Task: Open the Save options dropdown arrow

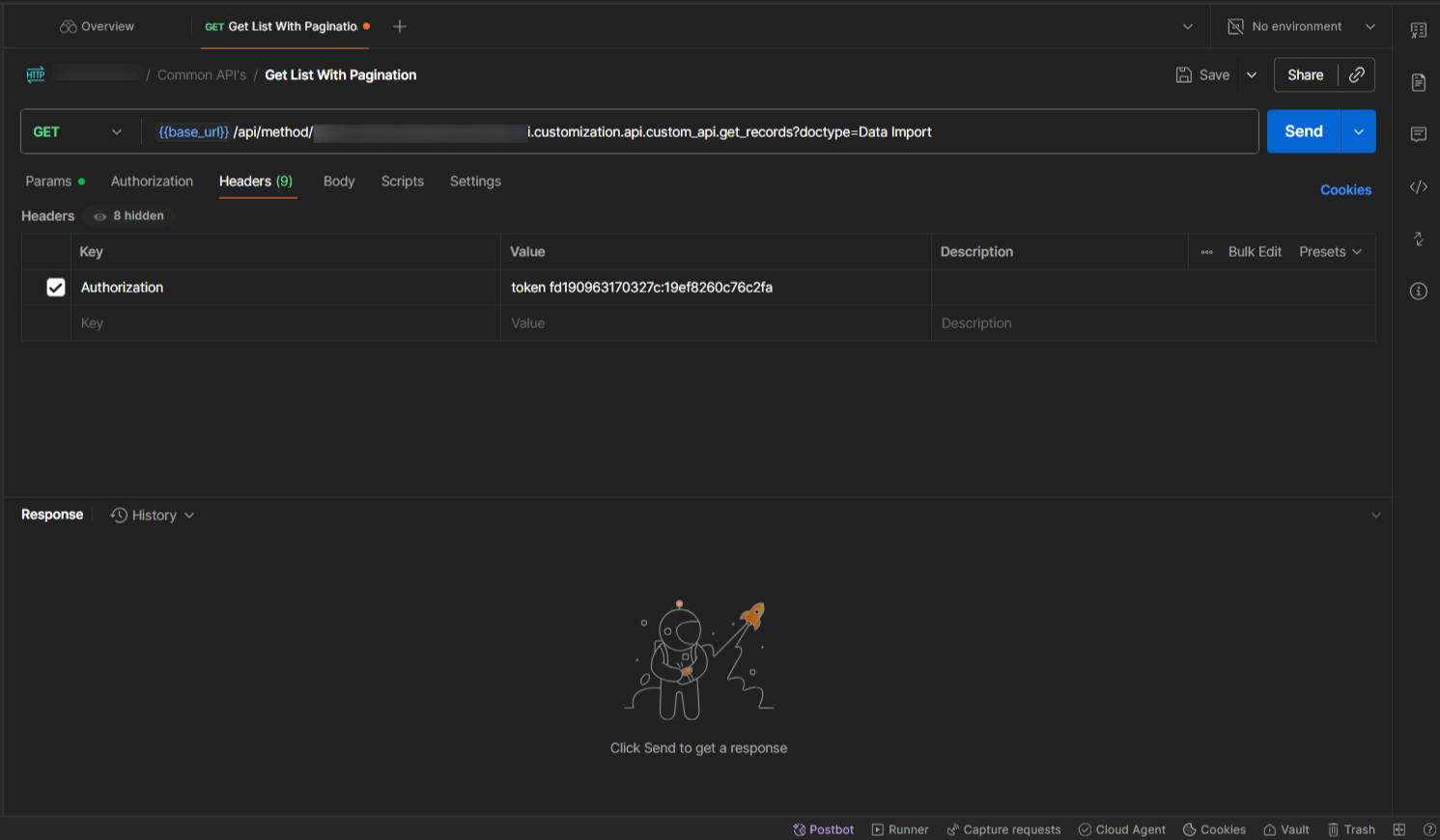Action: pyautogui.click(x=1252, y=74)
